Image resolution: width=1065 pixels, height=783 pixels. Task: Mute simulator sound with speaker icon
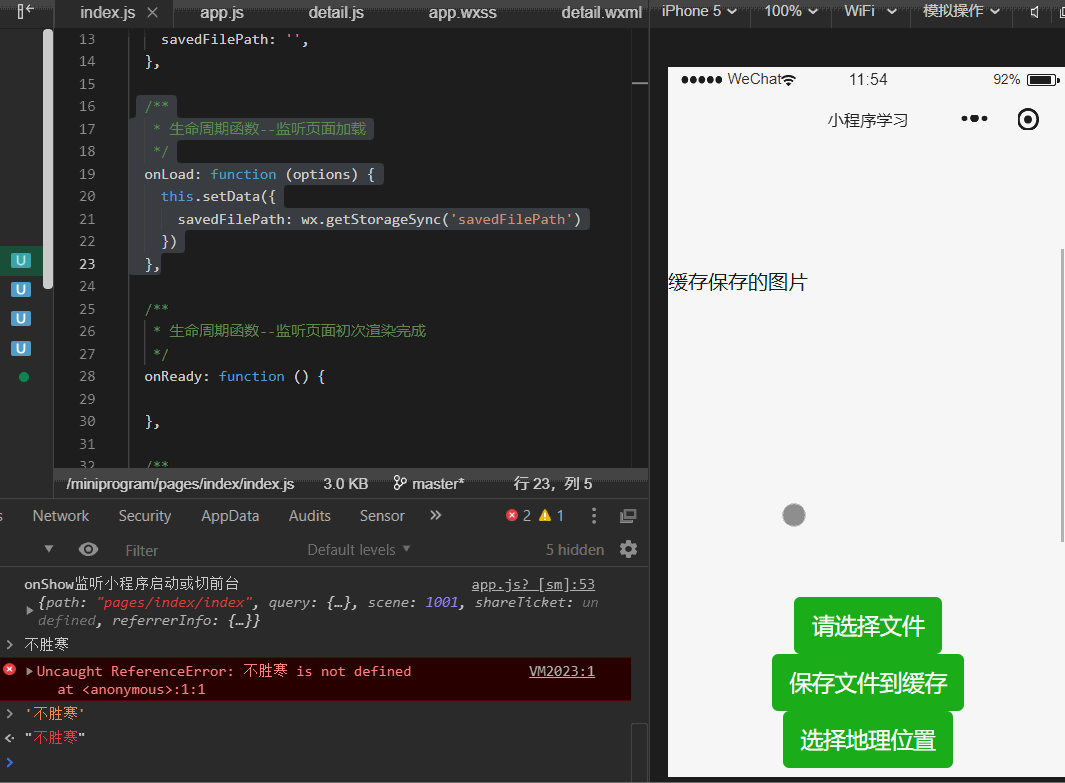click(x=1034, y=12)
